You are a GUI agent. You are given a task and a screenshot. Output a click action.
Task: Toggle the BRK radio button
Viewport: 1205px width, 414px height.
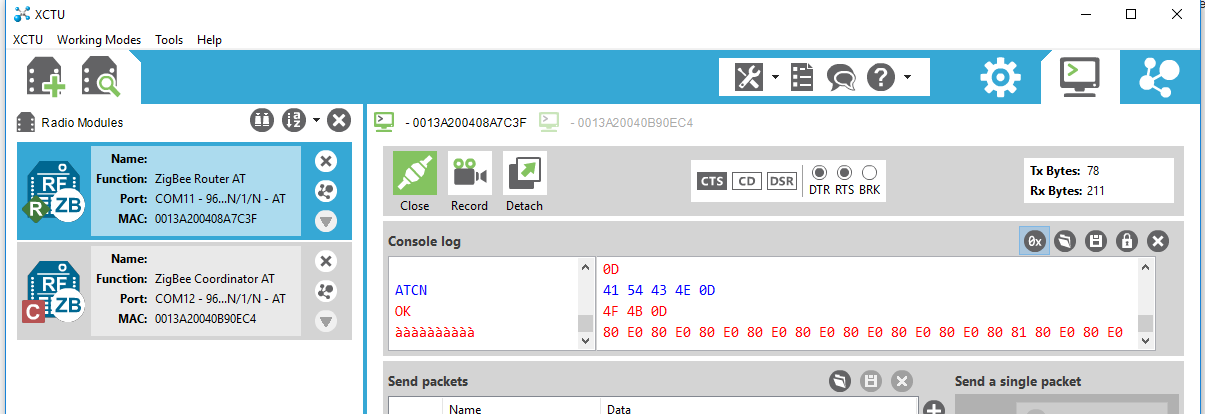click(869, 172)
